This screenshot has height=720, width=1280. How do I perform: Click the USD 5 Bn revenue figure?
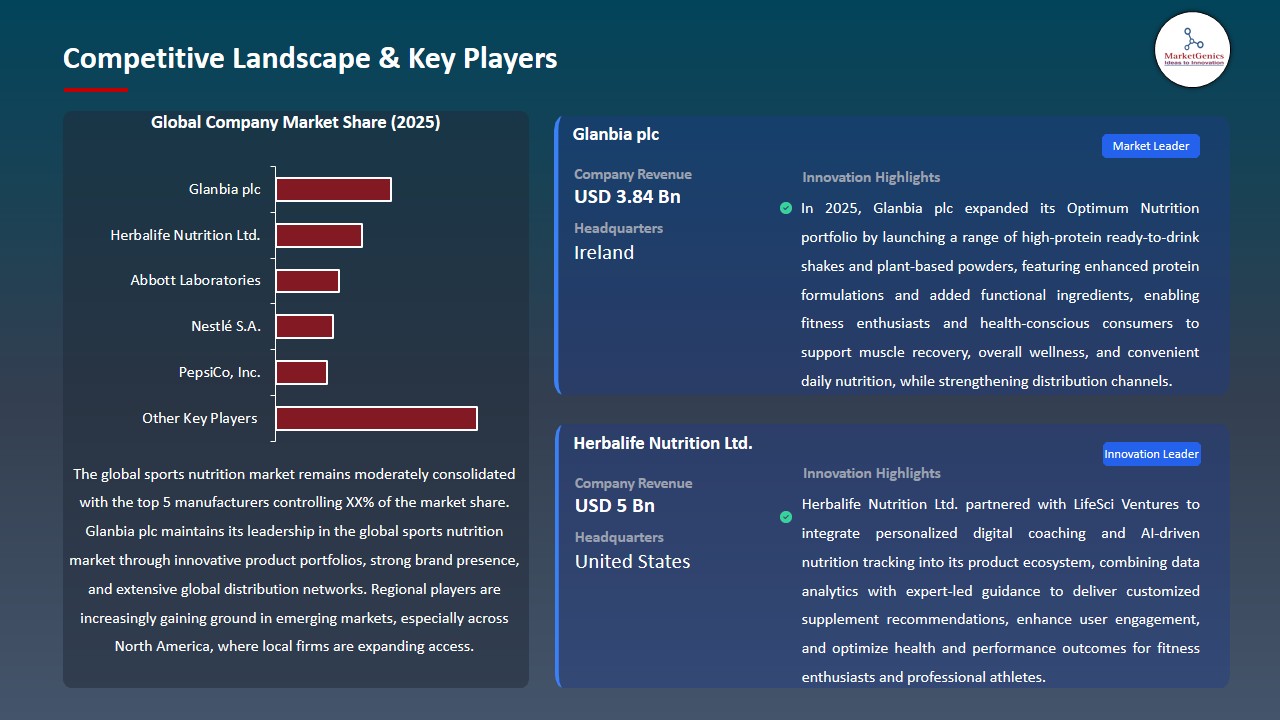(x=614, y=506)
